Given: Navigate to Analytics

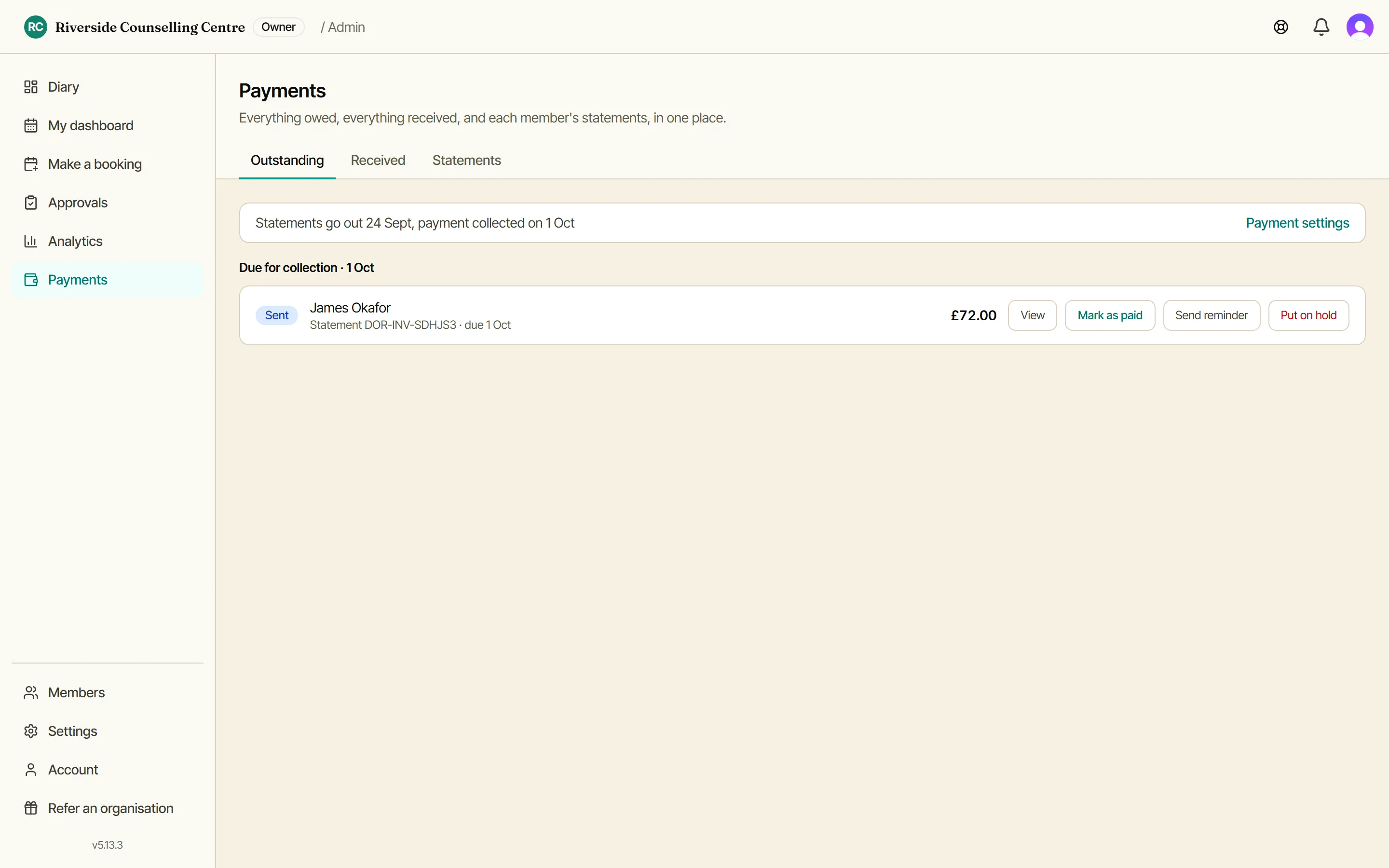Looking at the screenshot, I should [108, 241].
